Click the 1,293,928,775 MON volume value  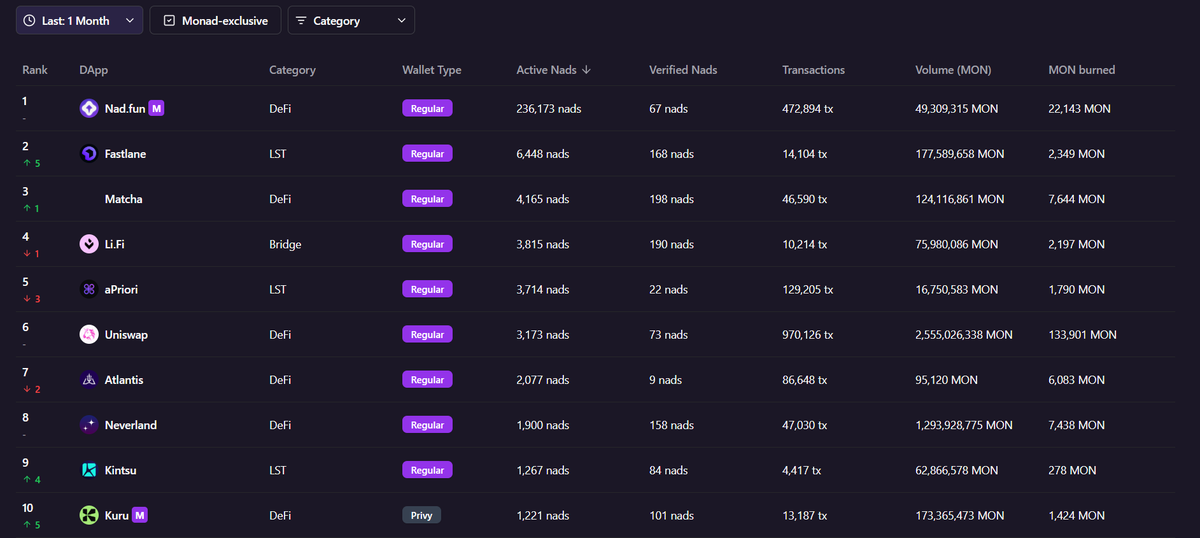tap(964, 425)
